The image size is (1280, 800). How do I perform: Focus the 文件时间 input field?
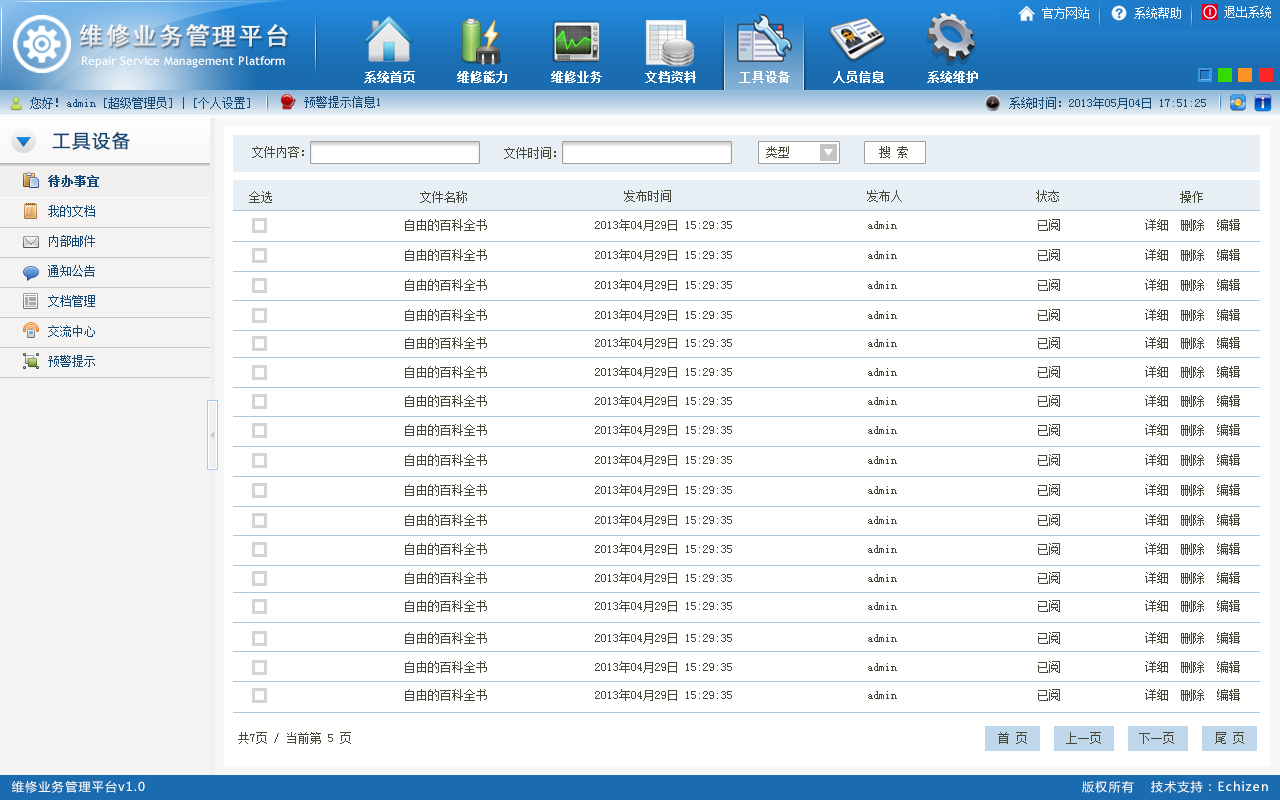(x=647, y=153)
